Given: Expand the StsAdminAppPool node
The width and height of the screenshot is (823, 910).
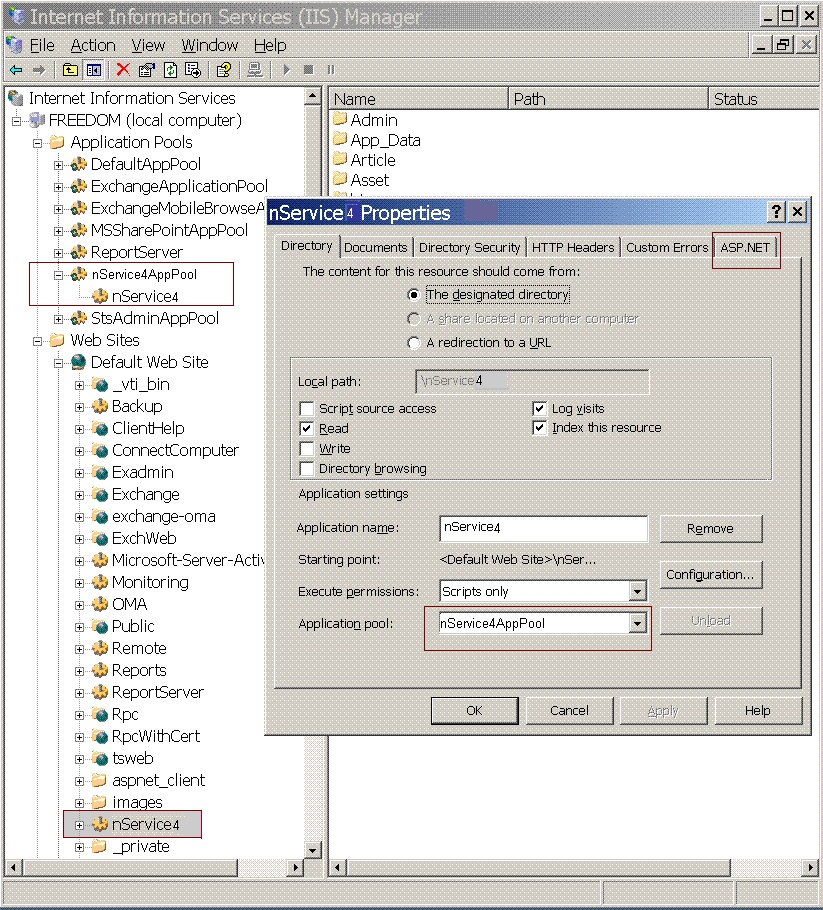Looking at the screenshot, I should [x=58, y=319].
